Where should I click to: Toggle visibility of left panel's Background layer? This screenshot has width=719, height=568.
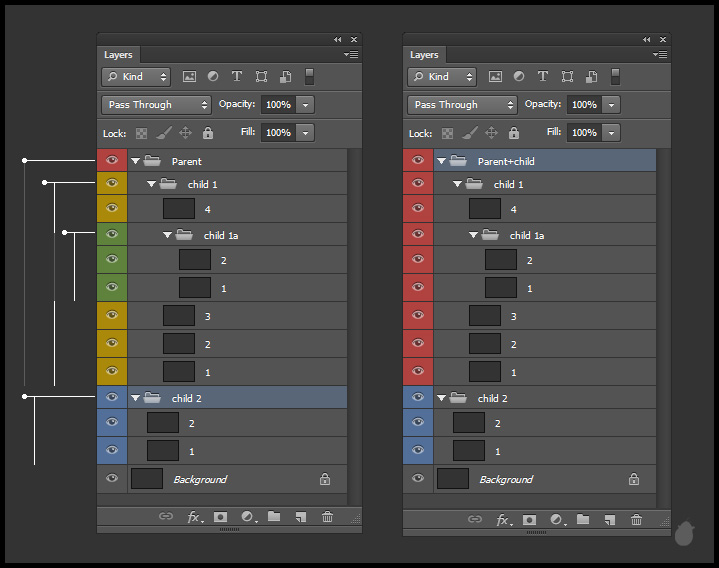112,479
